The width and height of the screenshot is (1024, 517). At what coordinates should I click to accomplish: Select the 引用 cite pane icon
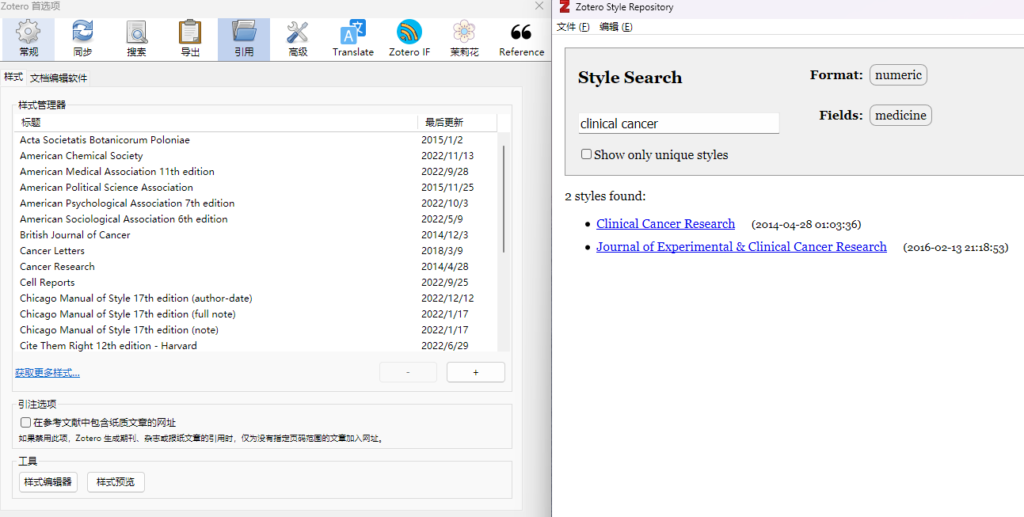pyautogui.click(x=243, y=39)
